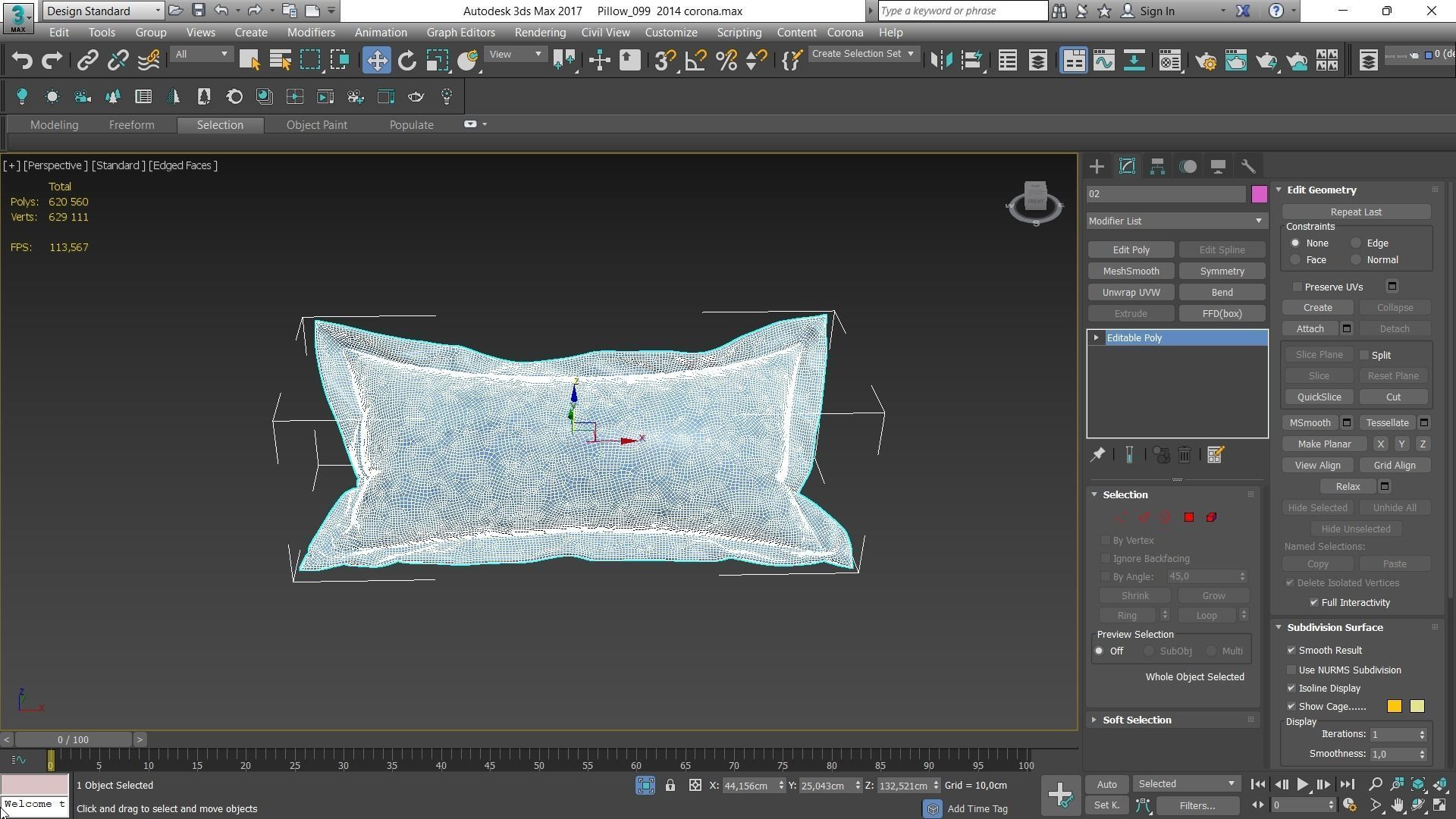Select the None constraint radio button
The height and width of the screenshot is (819, 1456).
[1295, 243]
